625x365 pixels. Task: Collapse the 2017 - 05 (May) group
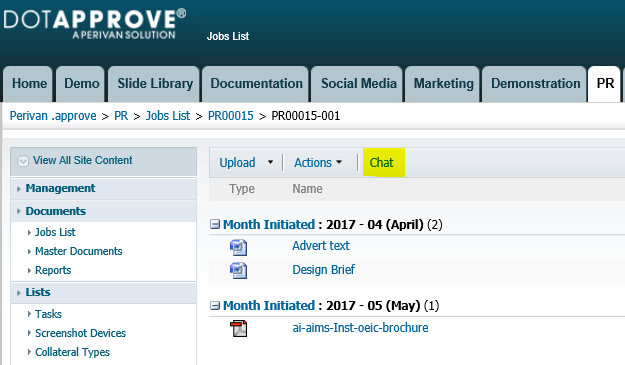coord(215,306)
